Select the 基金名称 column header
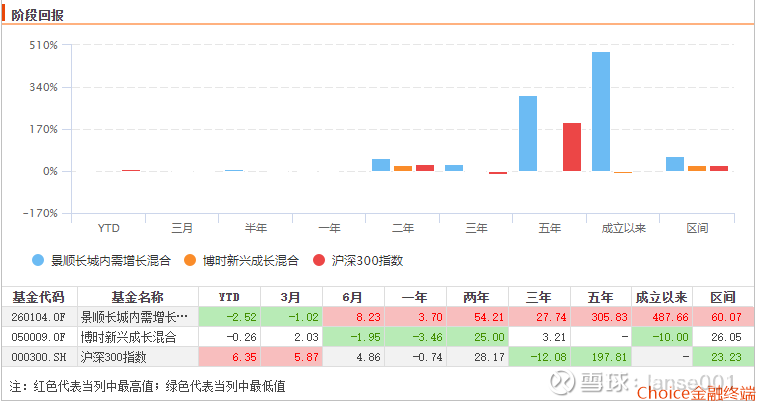Image resolution: width=759 pixels, height=405 pixels. [x=137, y=297]
